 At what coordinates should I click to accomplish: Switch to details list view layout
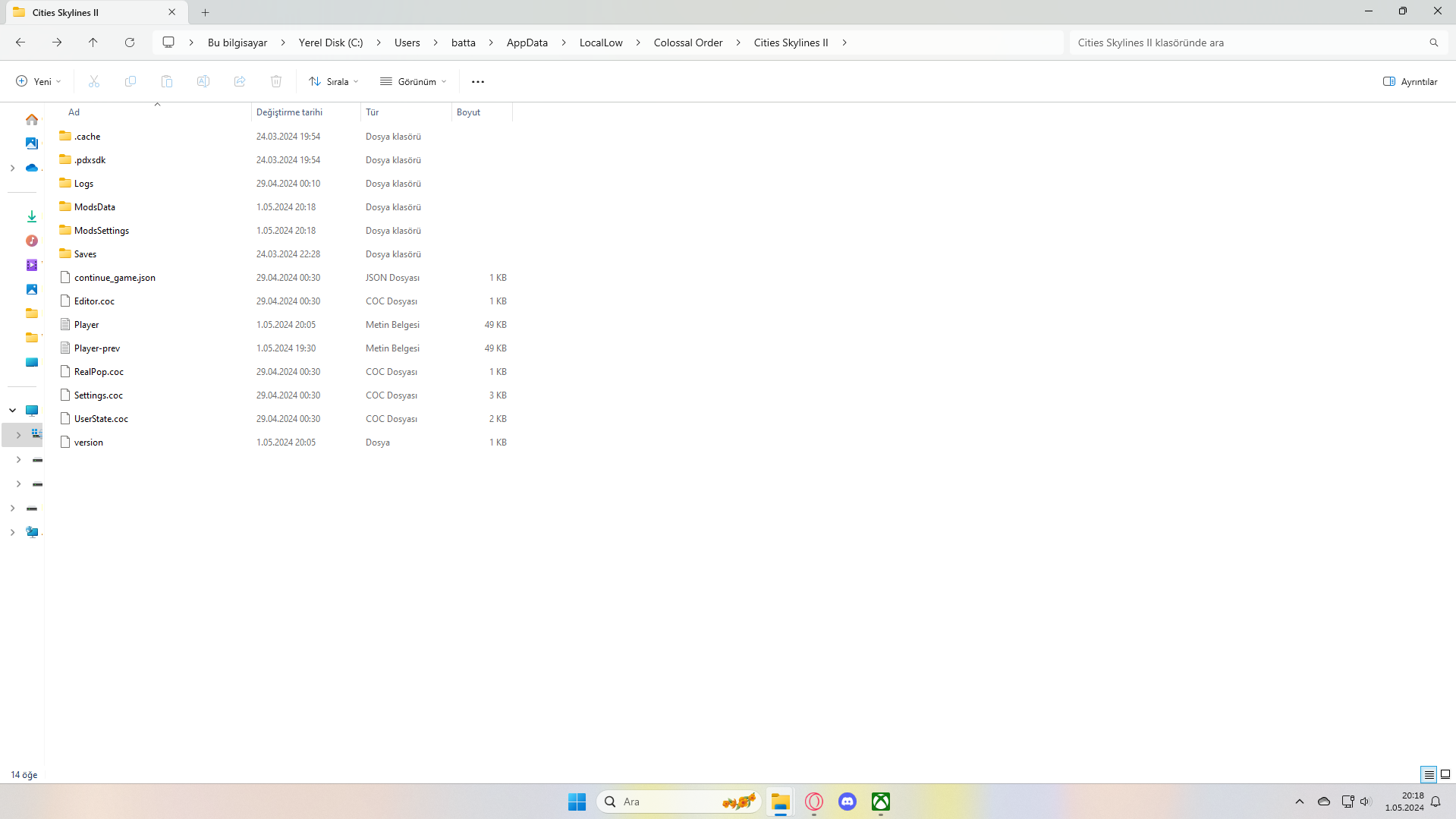click(x=1429, y=774)
